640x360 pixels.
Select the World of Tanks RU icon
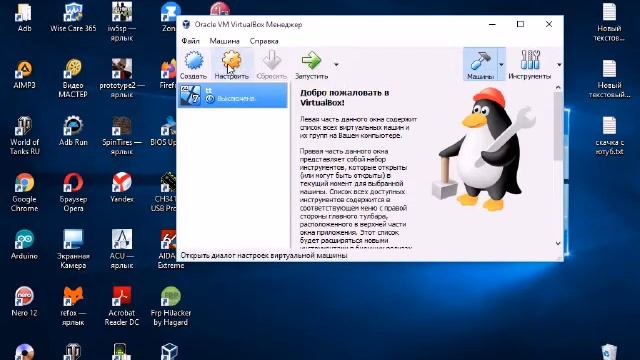pos(24,136)
